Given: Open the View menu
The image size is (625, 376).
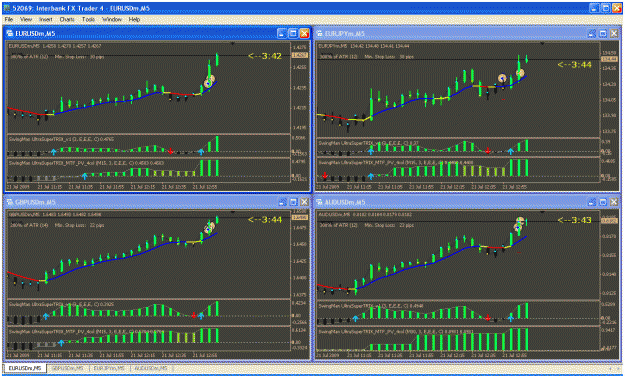Looking at the screenshot, I should [x=26, y=19].
